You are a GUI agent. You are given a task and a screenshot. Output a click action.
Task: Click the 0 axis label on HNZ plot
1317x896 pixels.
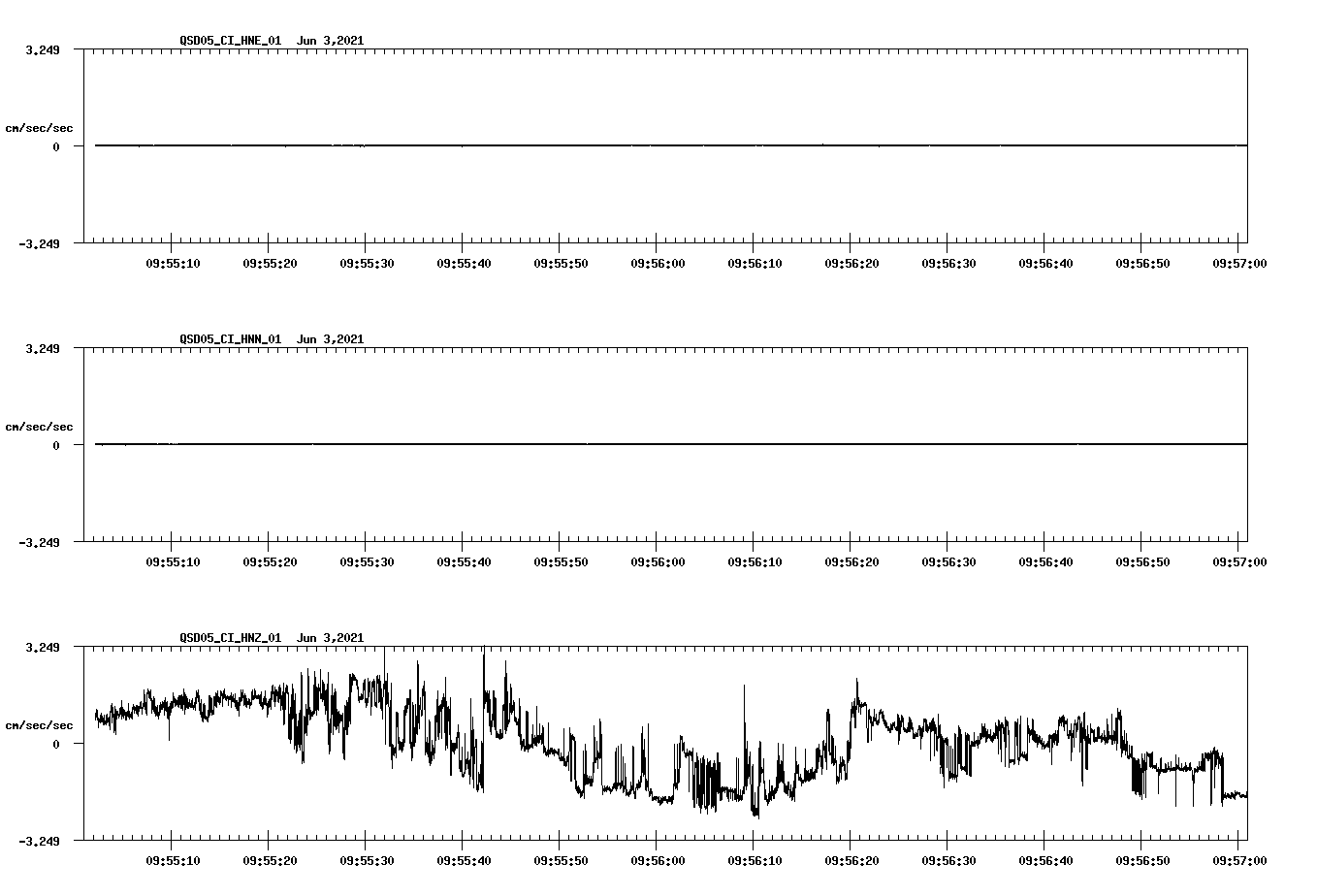click(x=56, y=744)
